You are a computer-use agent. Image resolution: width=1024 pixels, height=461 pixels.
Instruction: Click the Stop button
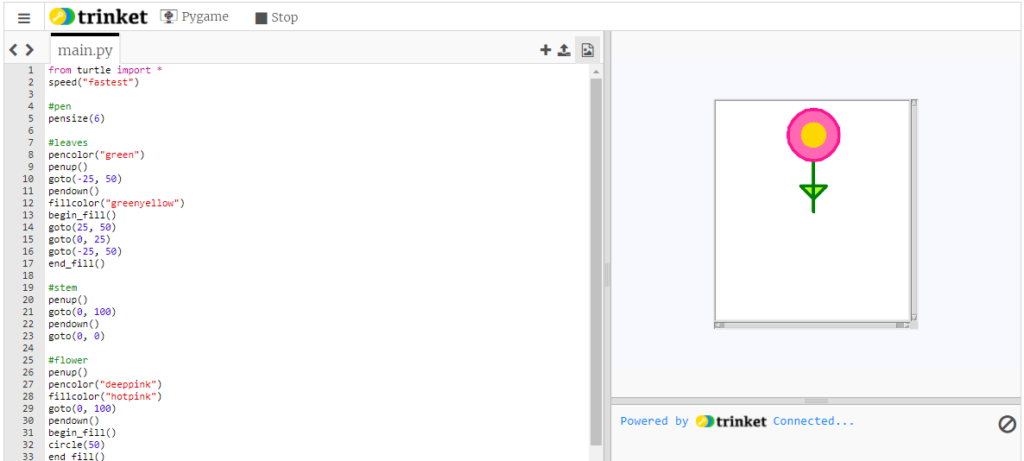coord(276,18)
